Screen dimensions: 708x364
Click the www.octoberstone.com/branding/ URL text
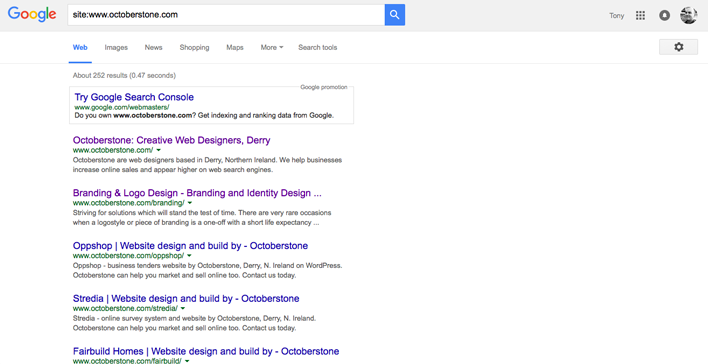(x=129, y=203)
